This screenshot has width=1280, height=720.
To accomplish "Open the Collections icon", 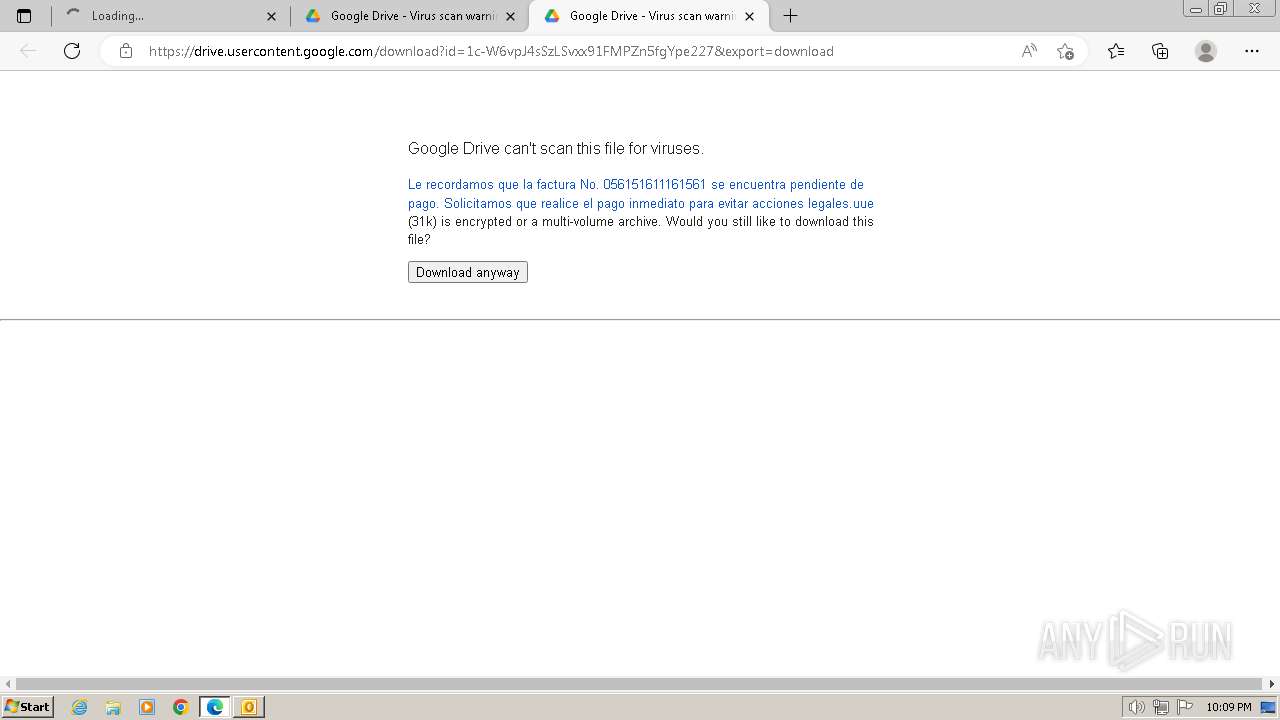I will pyautogui.click(x=1160, y=51).
